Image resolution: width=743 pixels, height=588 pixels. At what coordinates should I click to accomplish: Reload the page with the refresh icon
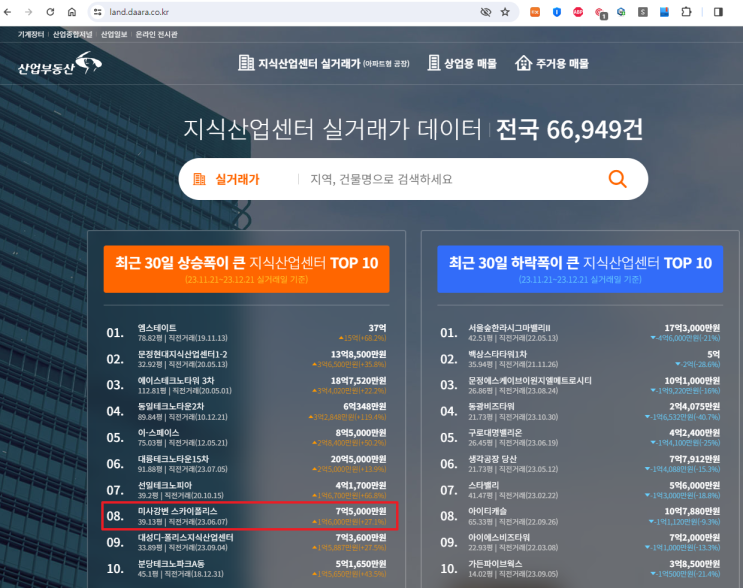point(50,12)
